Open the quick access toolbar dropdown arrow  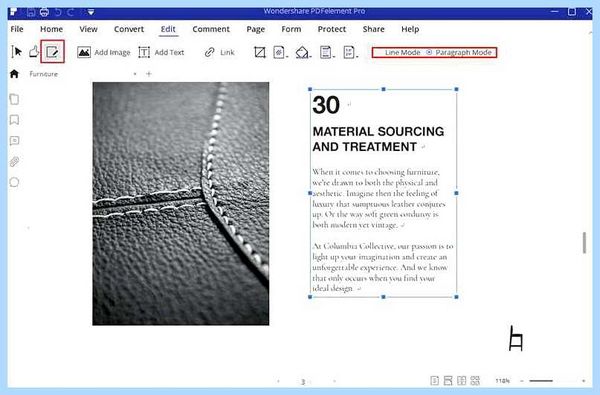(91, 12)
